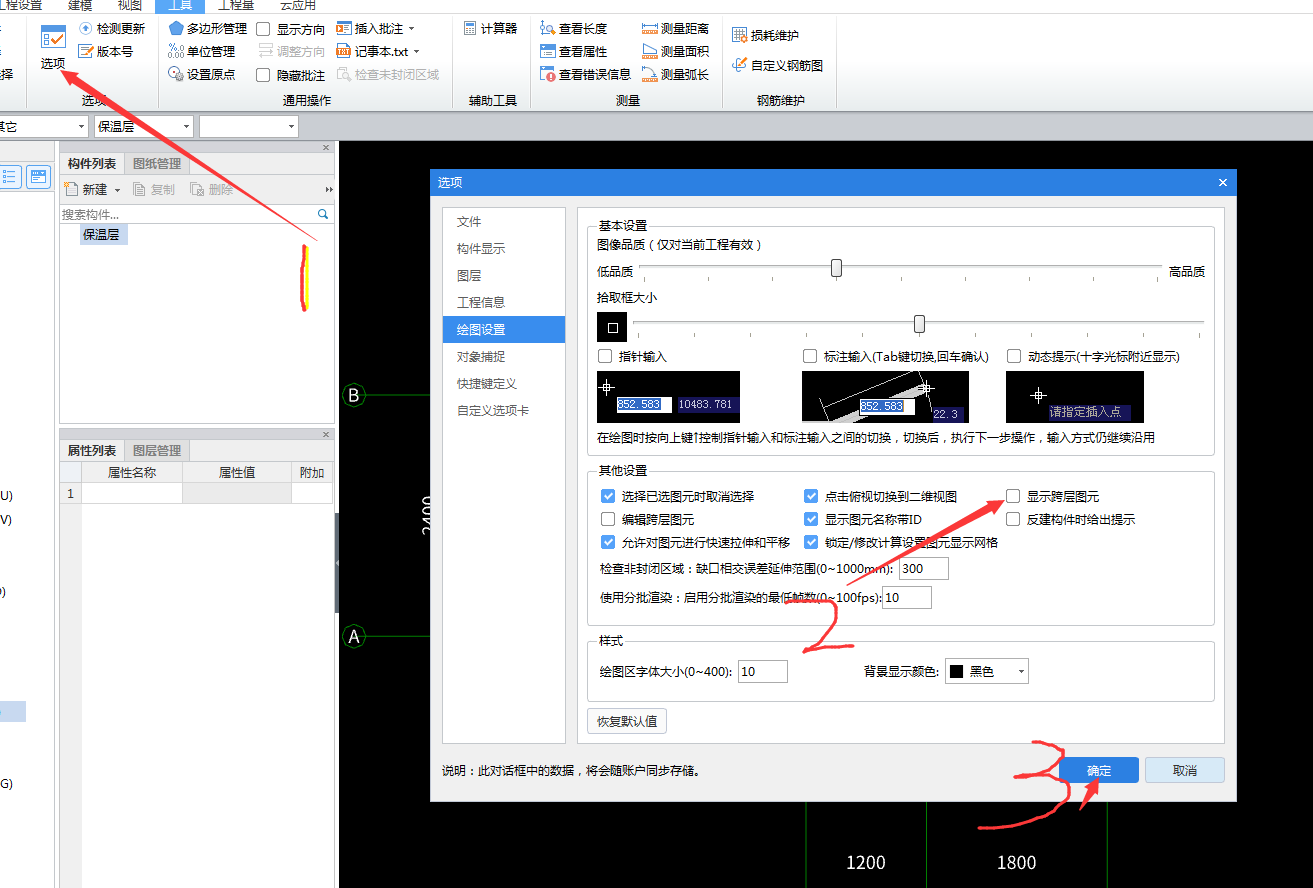
Task: Enable 标注输入 dimension input checkbox
Action: (810, 356)
